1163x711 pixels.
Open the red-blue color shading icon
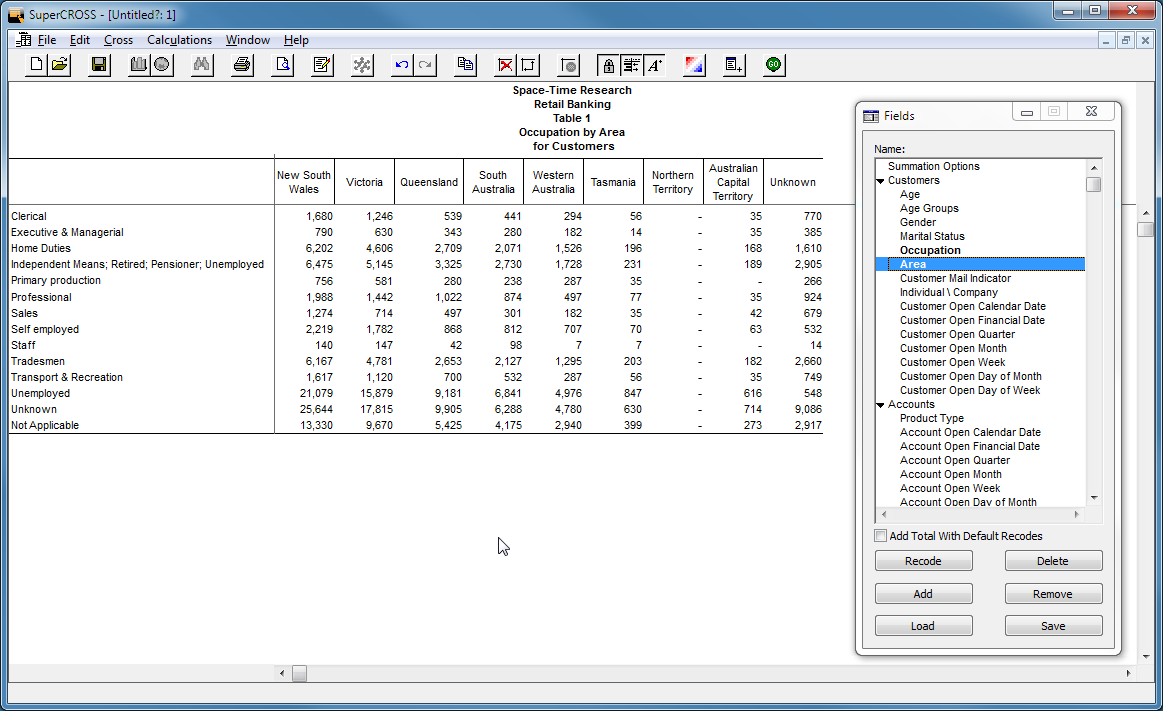pos(694,65)
